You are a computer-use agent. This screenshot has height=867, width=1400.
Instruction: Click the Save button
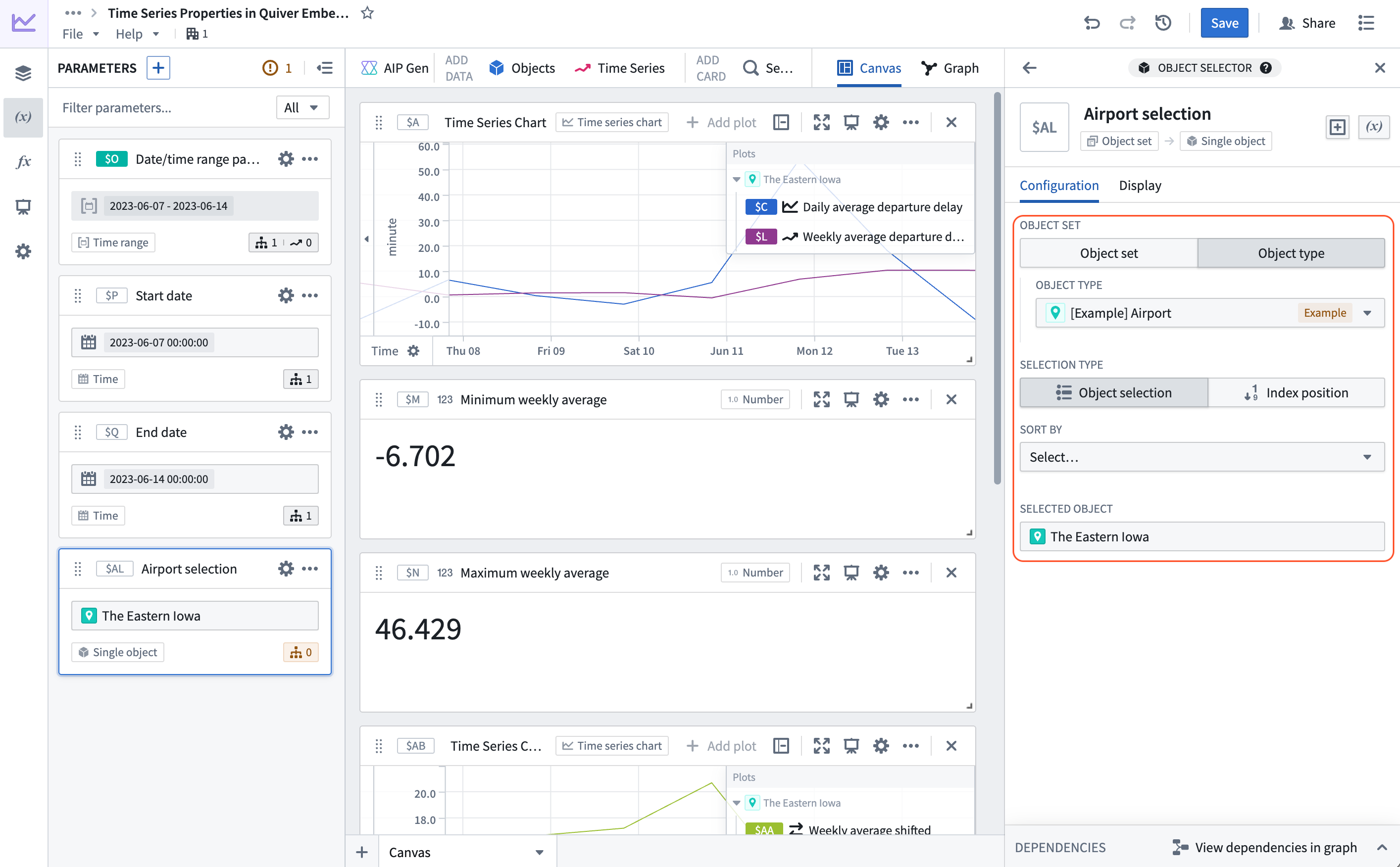1224,23
